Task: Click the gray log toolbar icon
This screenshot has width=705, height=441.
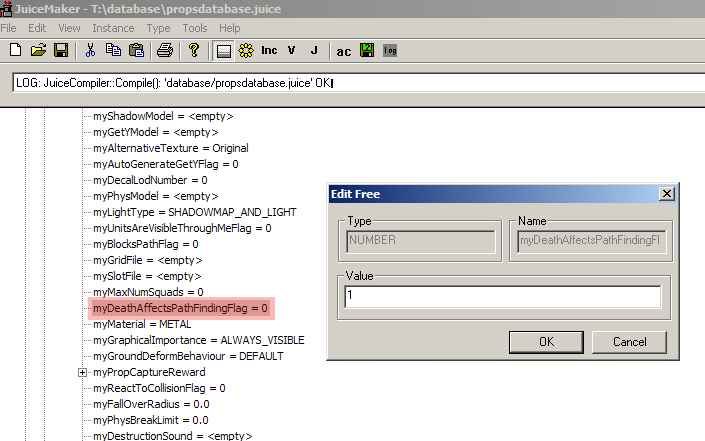Action: (x=390, y=50)
